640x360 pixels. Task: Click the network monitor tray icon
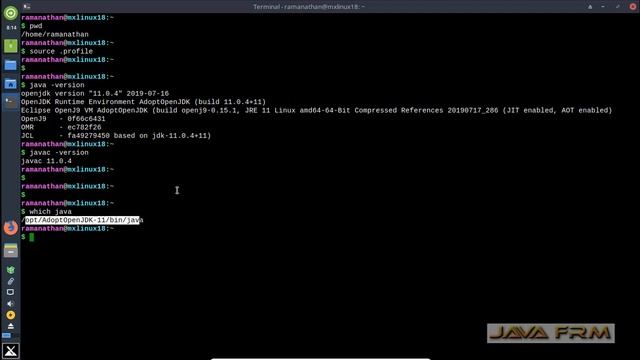[11, 292]
